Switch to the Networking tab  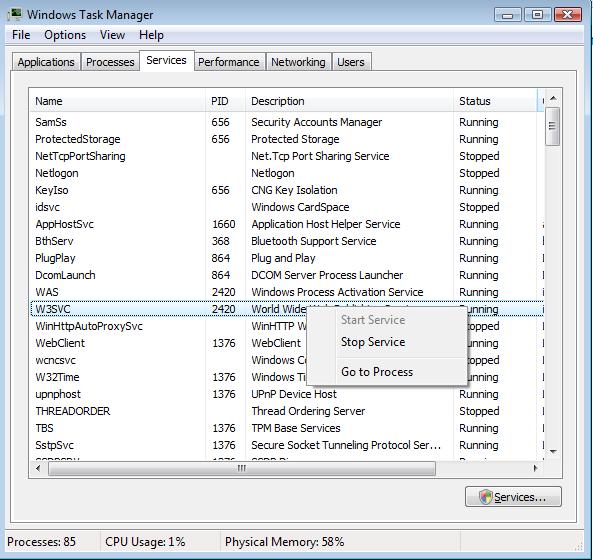(x=298, y=62)
